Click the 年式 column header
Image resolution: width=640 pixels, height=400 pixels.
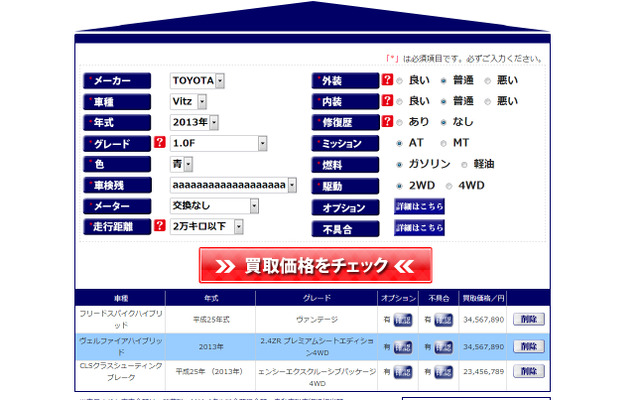click(211, 298)
